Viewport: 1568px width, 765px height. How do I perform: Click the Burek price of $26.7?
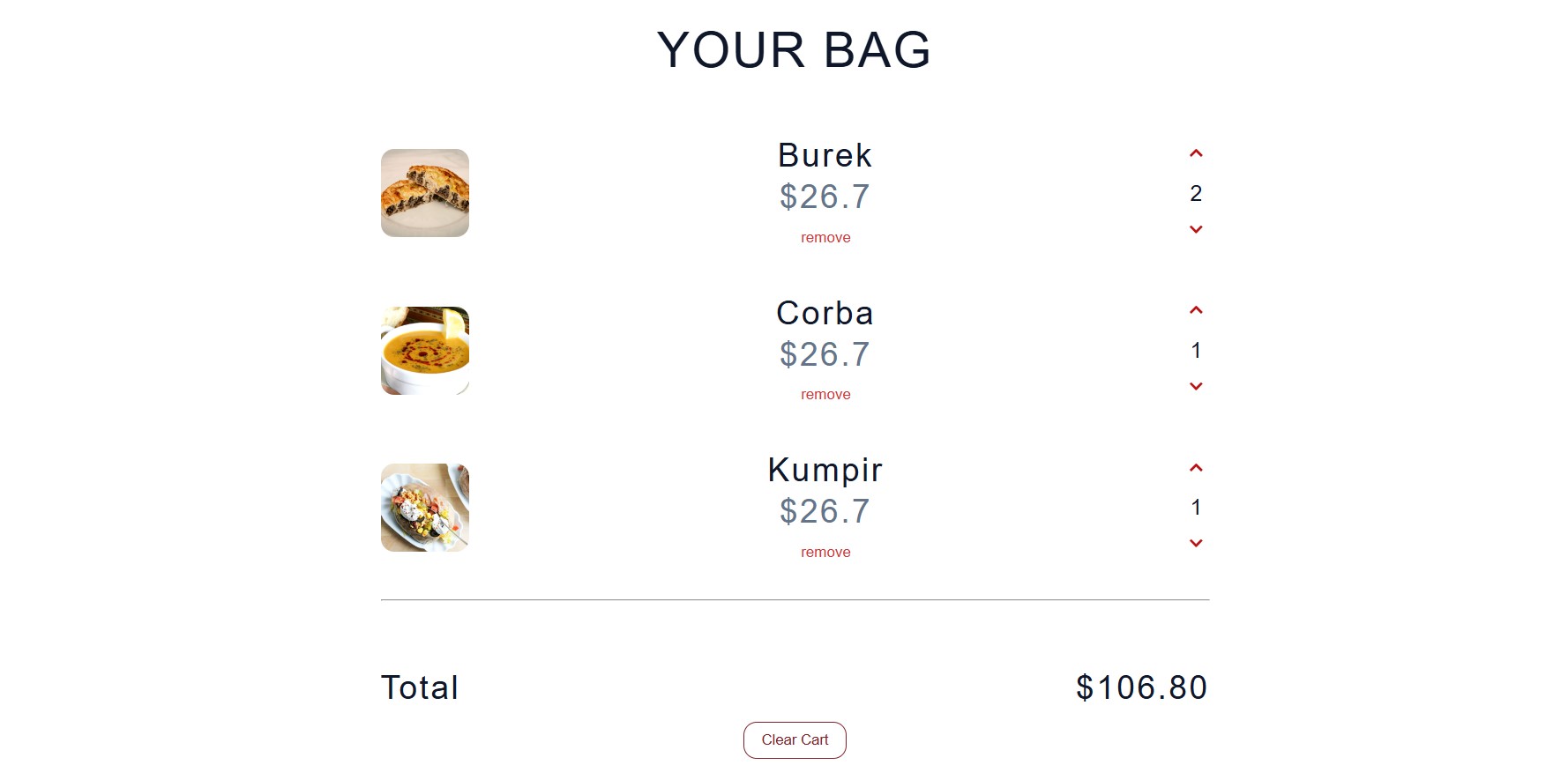pos(824,196)
